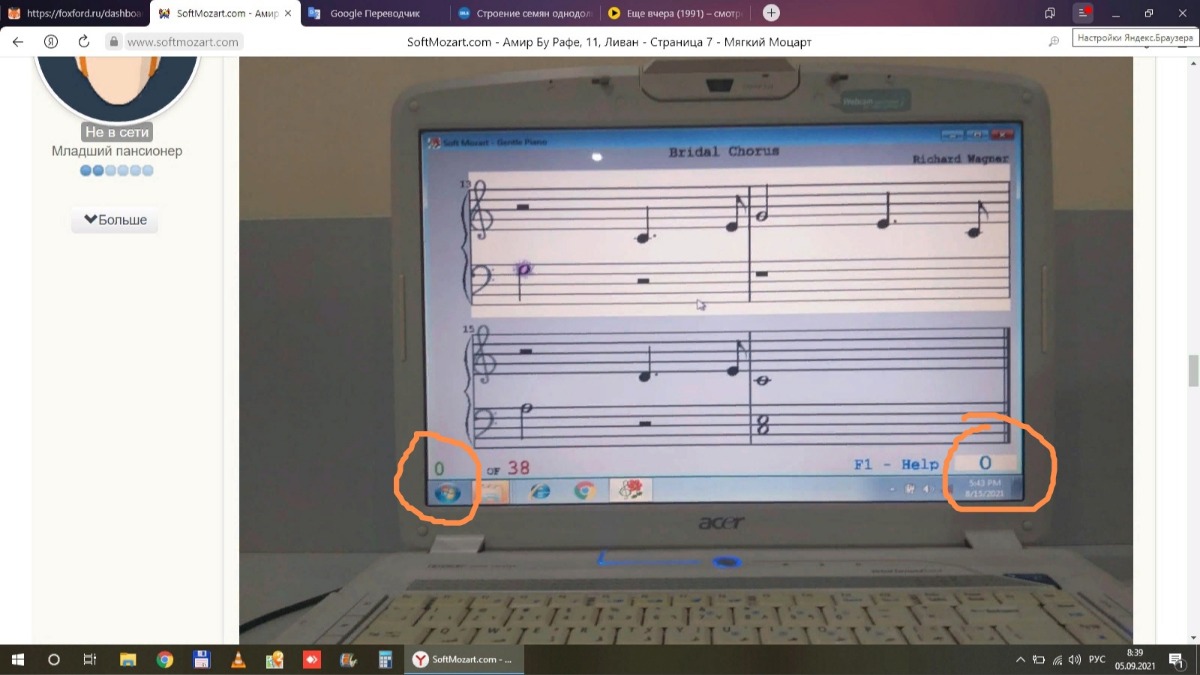
Task: Open Google Chrome from the taskbar
Action: coord(165,660)
